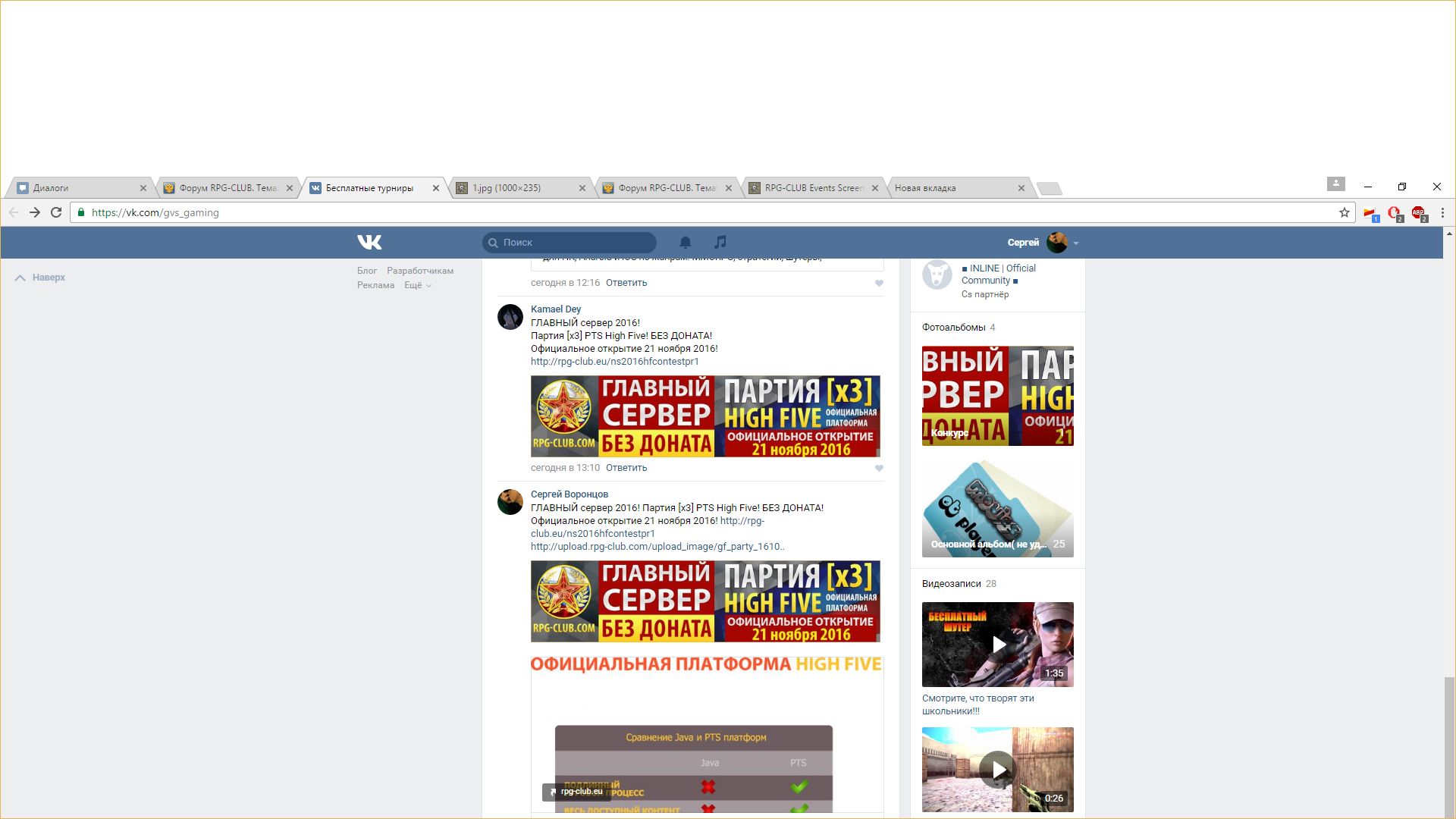This screenshot has width=1456, height=819.
Task: Open the Конкурс photo album thumbnail
Action: coord(997,396)
